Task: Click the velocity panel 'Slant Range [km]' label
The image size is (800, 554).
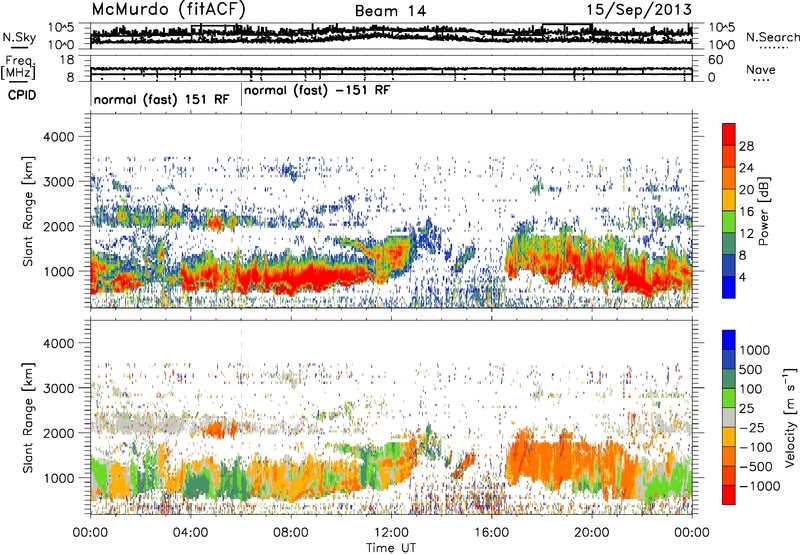Action: pyautogui.click(x=28, y=417)
